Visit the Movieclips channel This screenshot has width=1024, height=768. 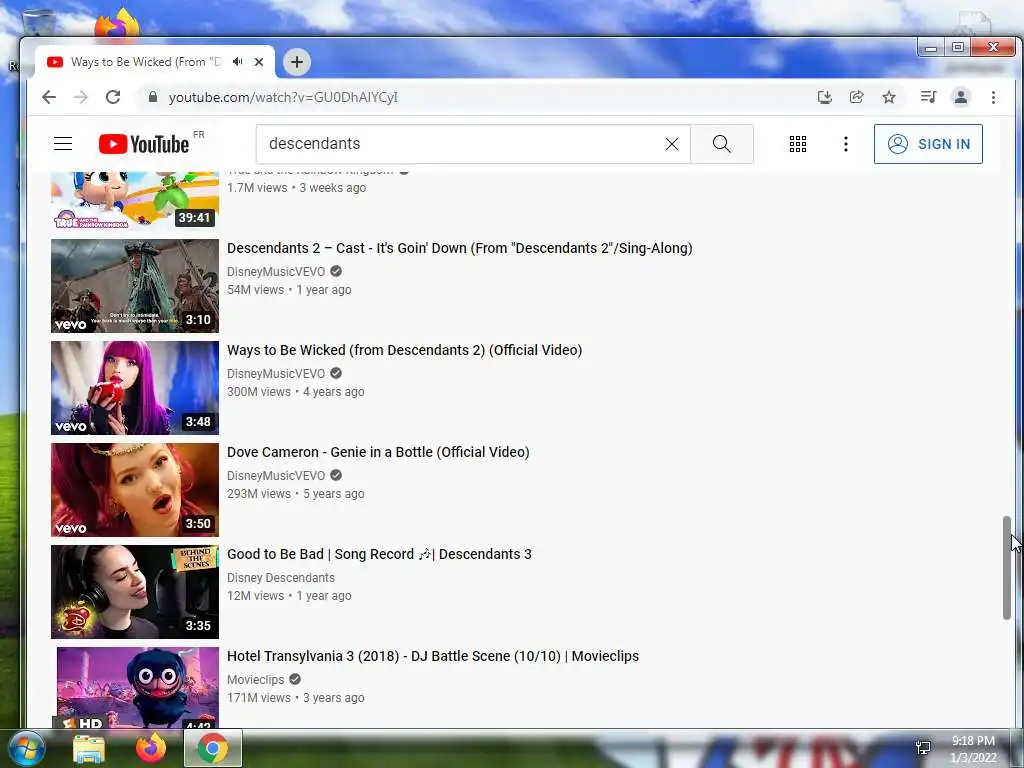tap(255, 679)
